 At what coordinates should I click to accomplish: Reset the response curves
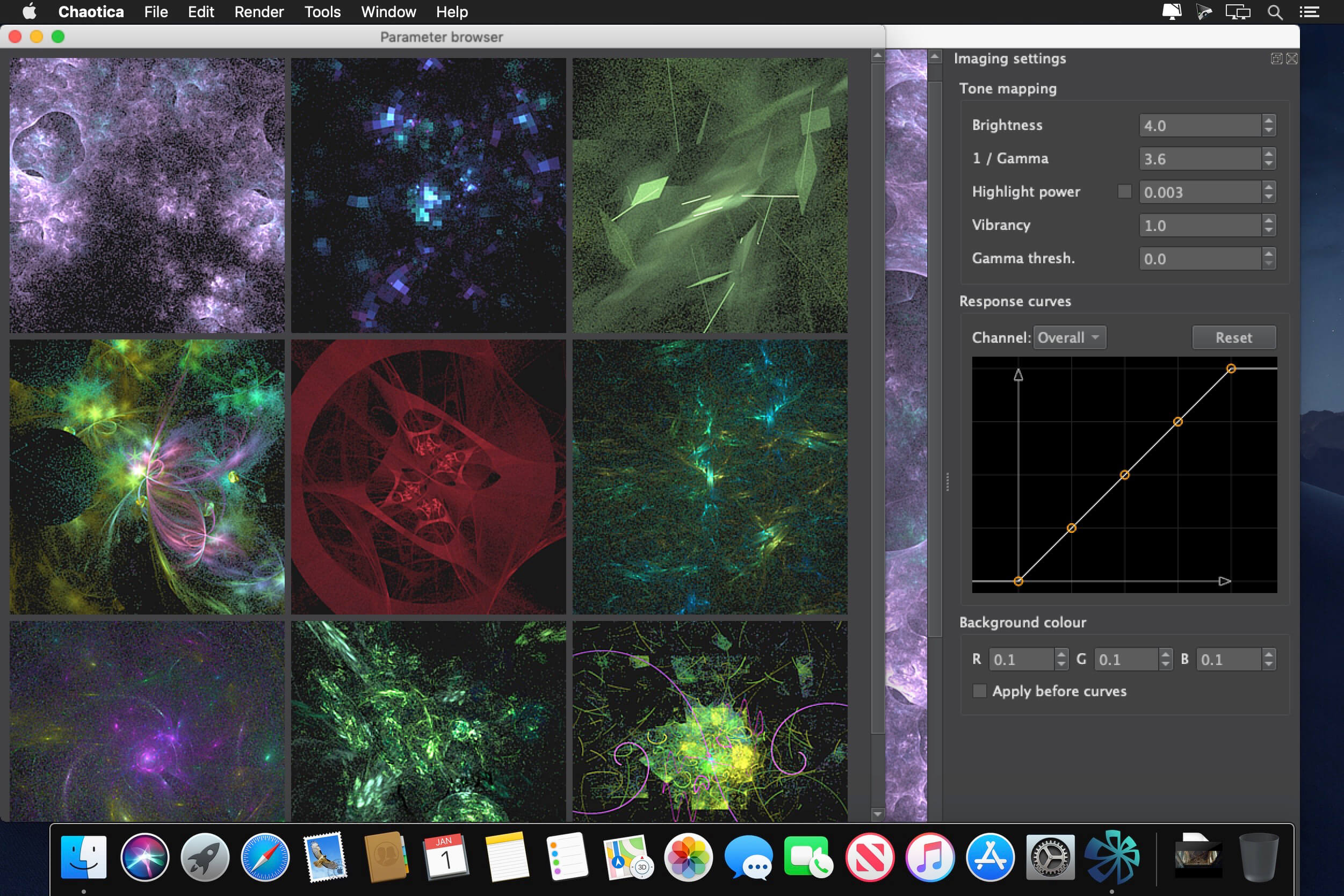(x=1233, y=338)
